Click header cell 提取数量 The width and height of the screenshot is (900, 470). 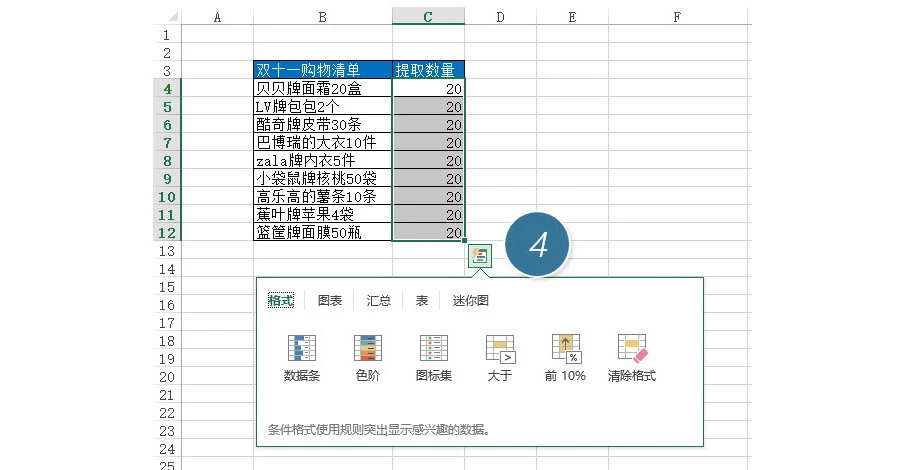click(428, 70)
